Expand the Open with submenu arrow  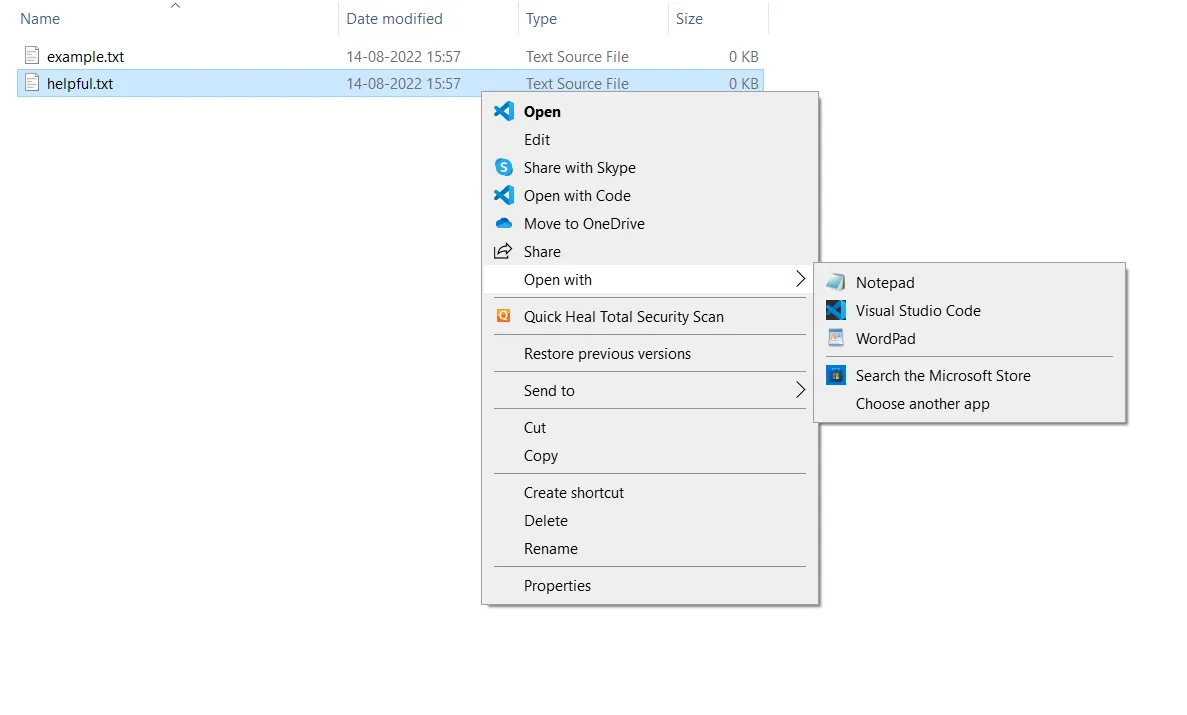800,280
